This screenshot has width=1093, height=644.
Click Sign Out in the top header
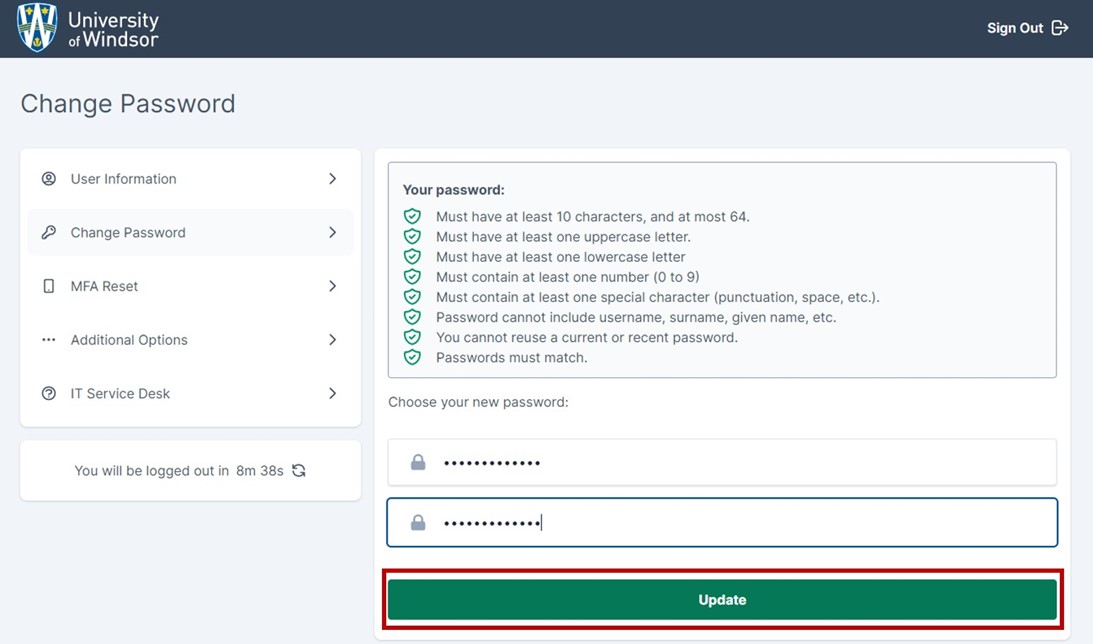pos(1013,28)
